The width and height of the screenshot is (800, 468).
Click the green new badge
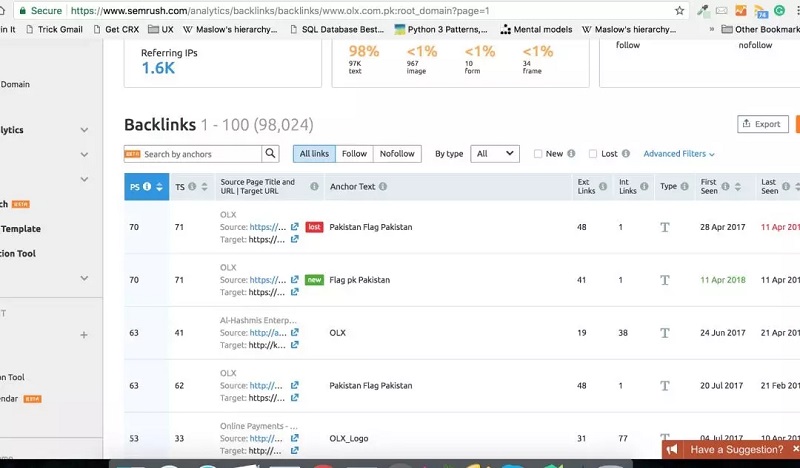click(314, 280)
